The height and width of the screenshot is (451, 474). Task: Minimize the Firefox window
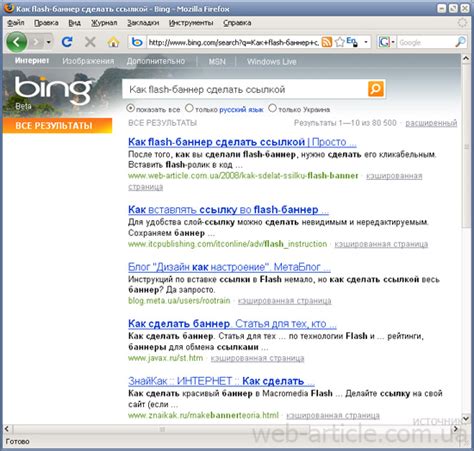point(442,8)
